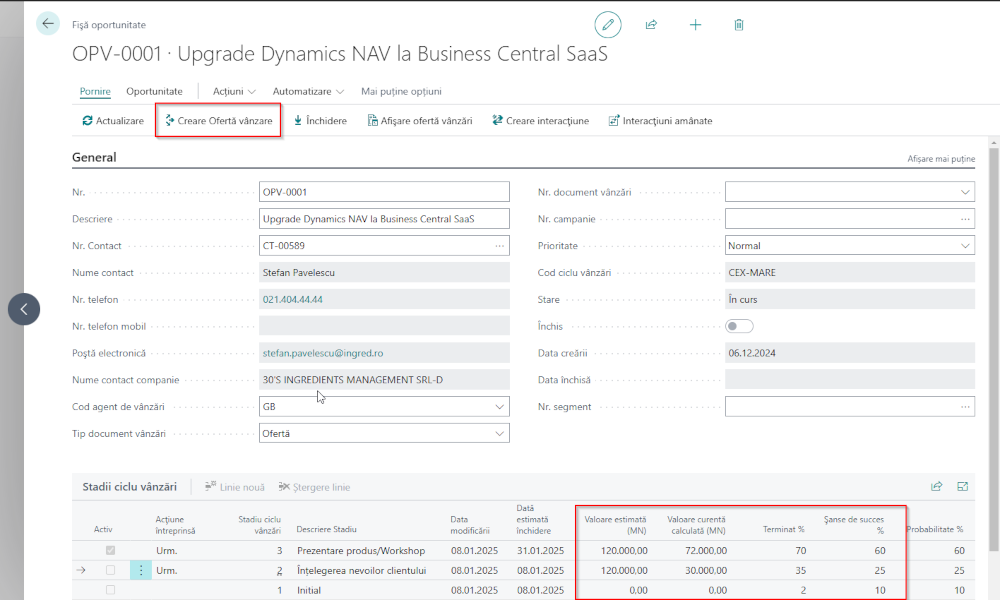This screenshot has height=600, width=1000.
Task: Click Interacțiuni amânate action
Action: pyautogui.click(x=660, y=121)
